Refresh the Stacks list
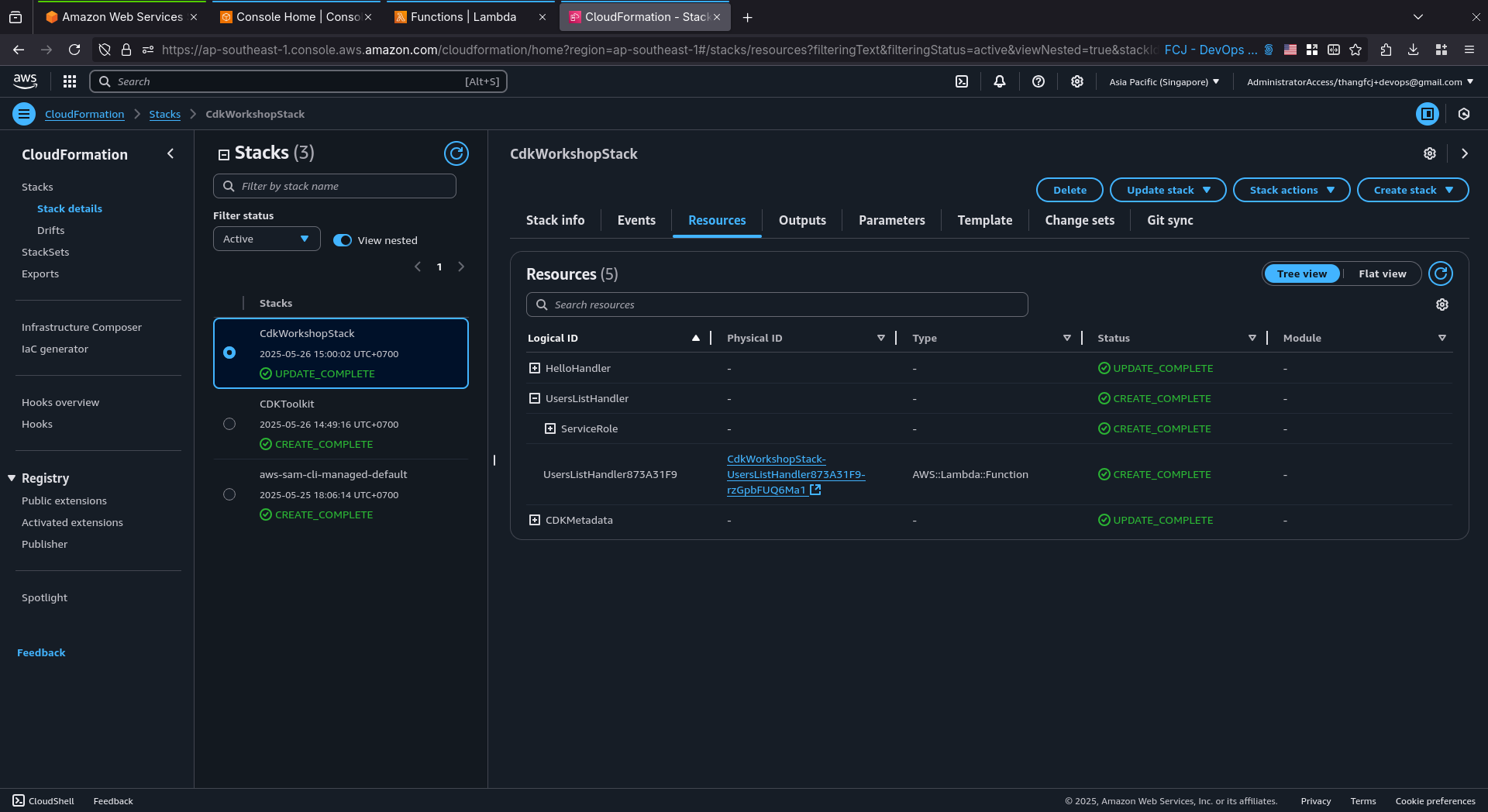 pos(456,153)
